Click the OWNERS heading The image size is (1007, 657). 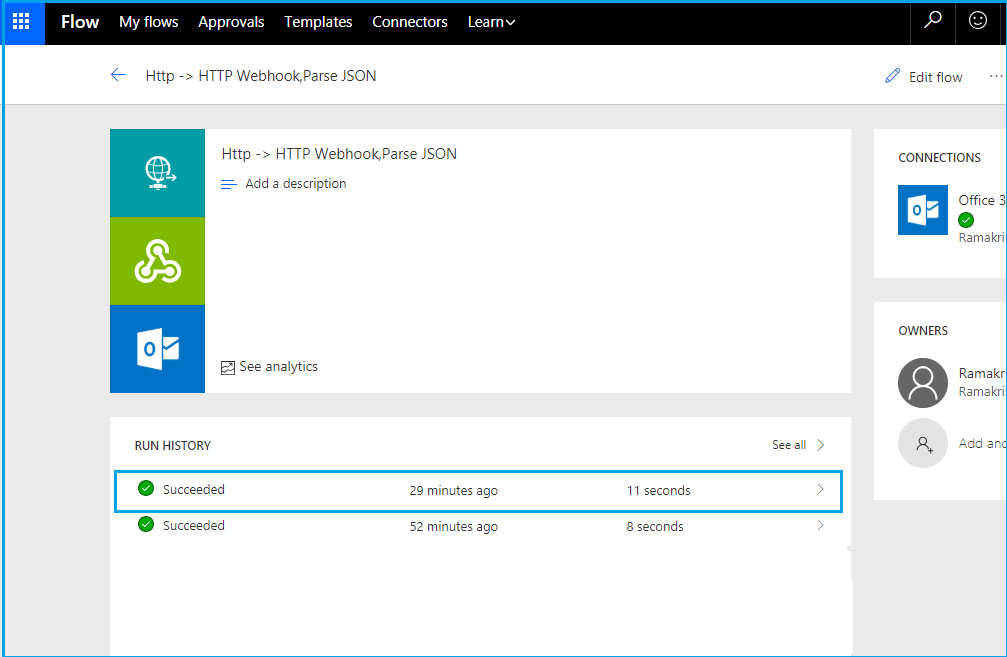tap(923, 331)
